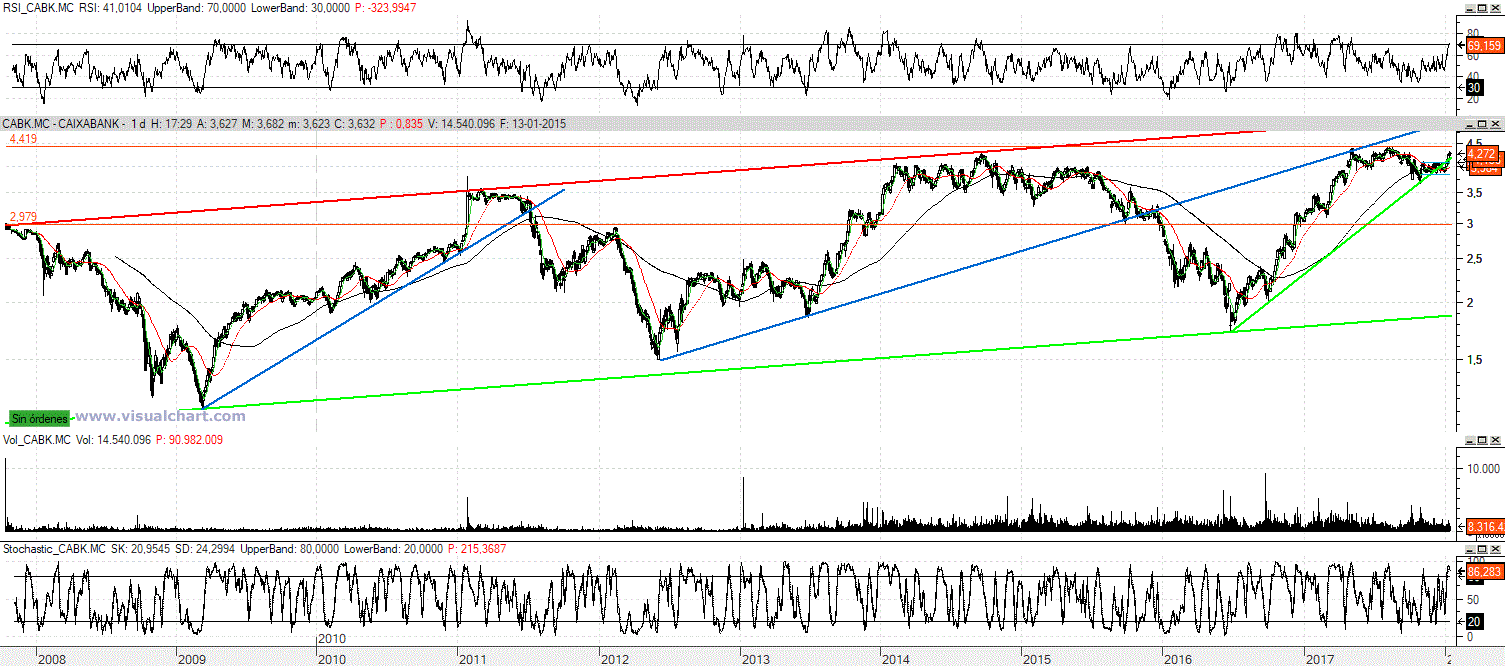Click the 2009 year label on time axis
This screenshot has height=666, width=1505.
(191, 659)
